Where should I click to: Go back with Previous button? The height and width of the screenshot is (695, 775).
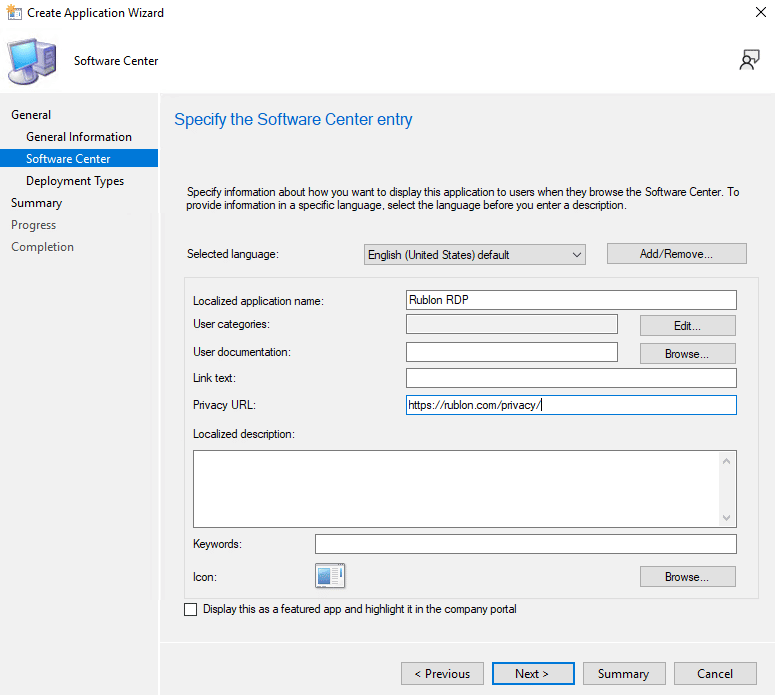tap(442, 674)
